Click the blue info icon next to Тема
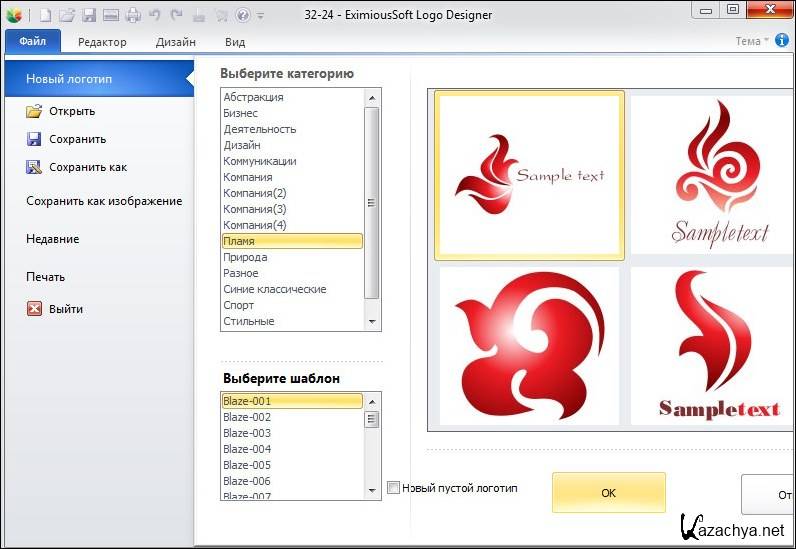The image size is (796, 549). pyautogui.click(x=782, y=41)
